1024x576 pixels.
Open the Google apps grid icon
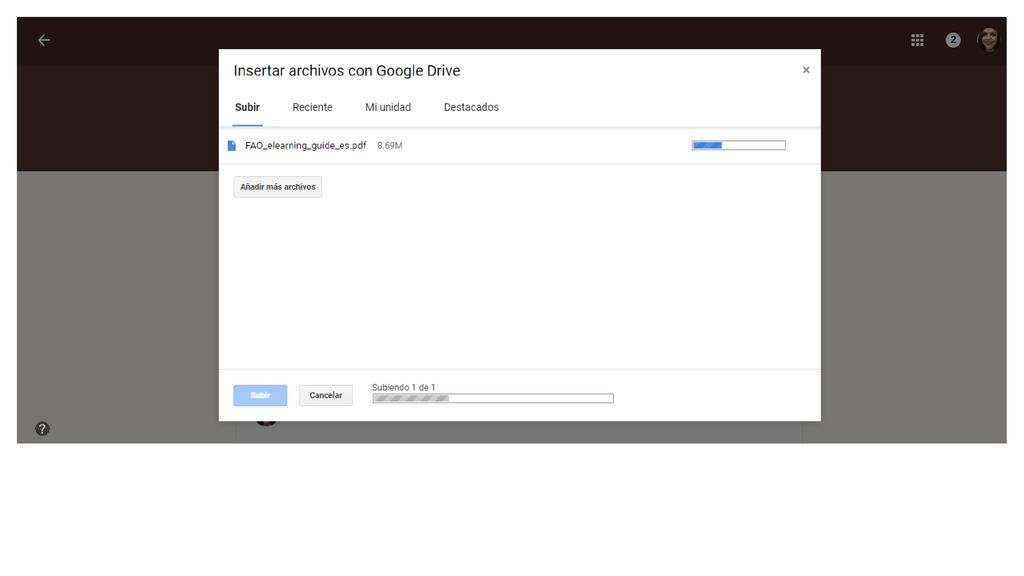pos(918,40)
